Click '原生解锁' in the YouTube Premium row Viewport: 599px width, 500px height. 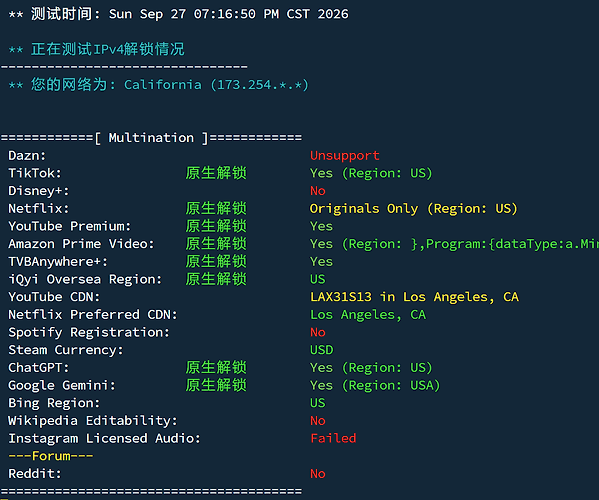click(x=216, y=226)
